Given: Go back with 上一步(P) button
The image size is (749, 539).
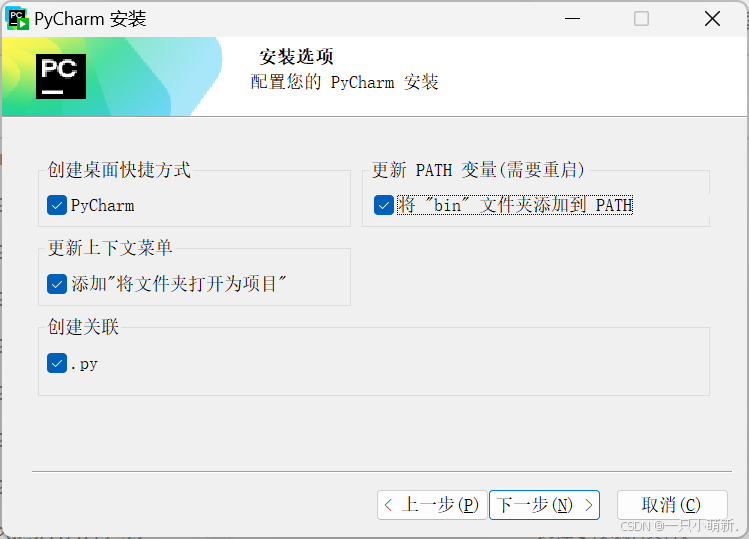Looking at the screenshot, I should pos(432,505).
